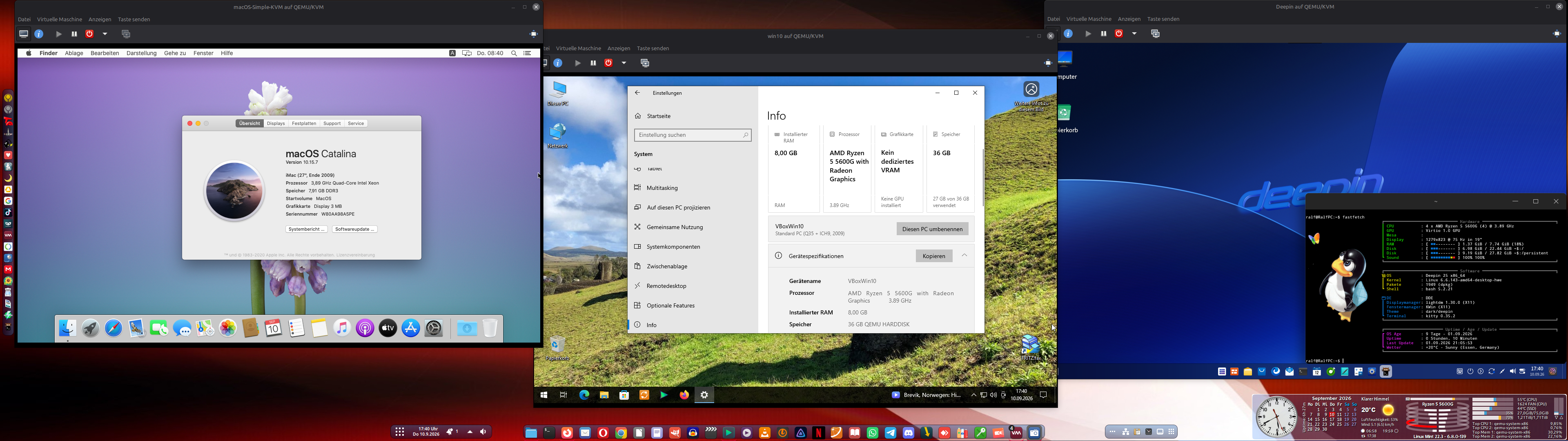The height and width of the screenshot is (441, 1568).
Task: Collapse the Gerätespezifikationen section
Action: pyautogui.click(x=964, y=256)
